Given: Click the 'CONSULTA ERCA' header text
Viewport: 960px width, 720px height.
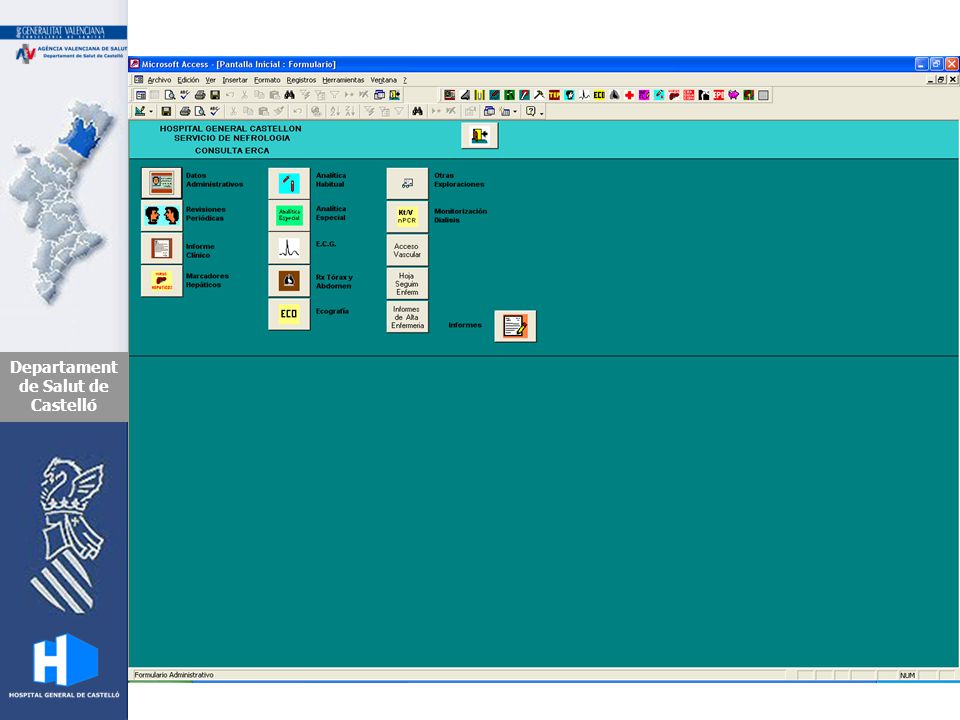Looking at the screenshot, I should [232, 151].
